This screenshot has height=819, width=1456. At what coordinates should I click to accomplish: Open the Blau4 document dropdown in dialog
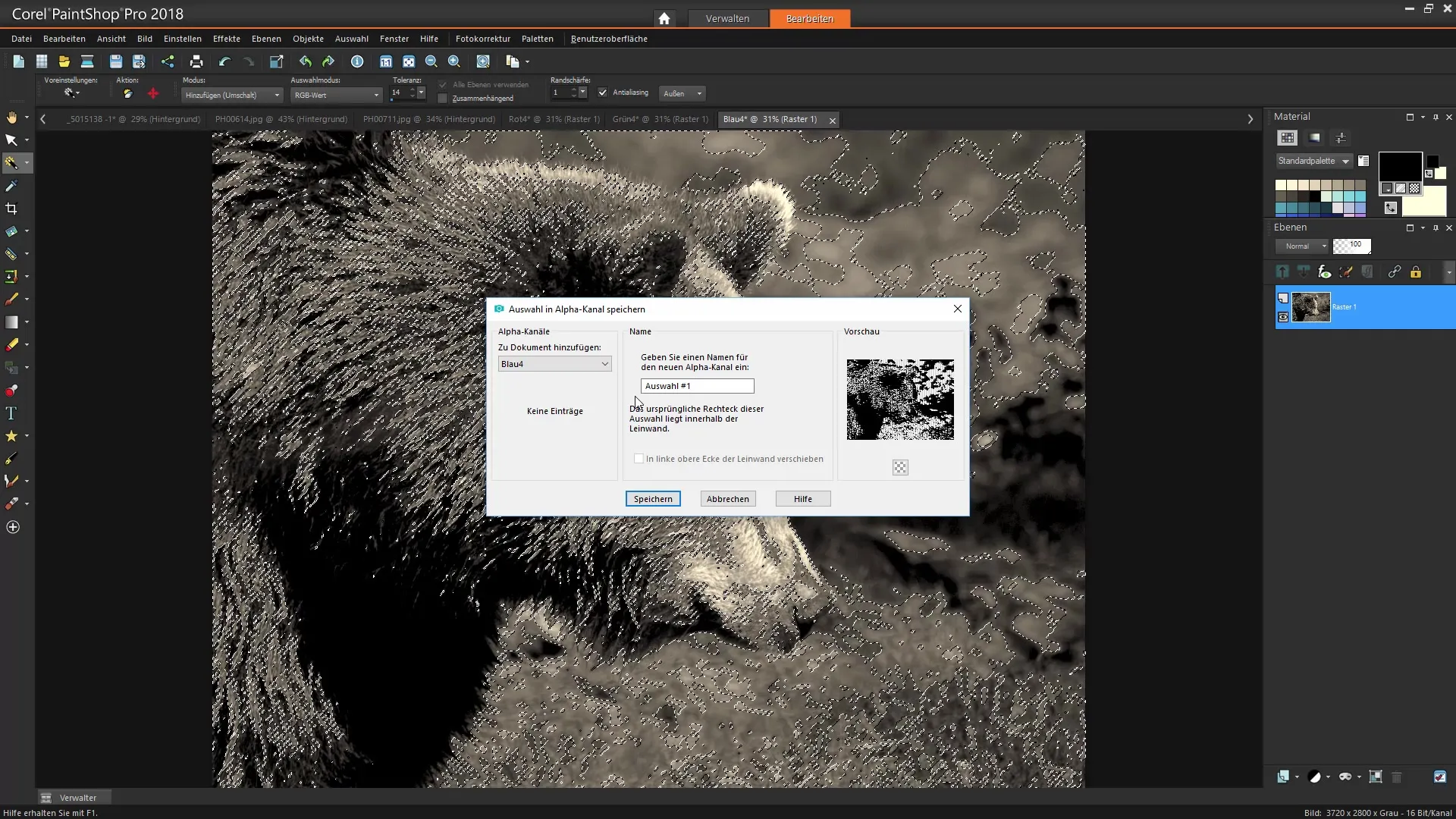pos(554,364)
